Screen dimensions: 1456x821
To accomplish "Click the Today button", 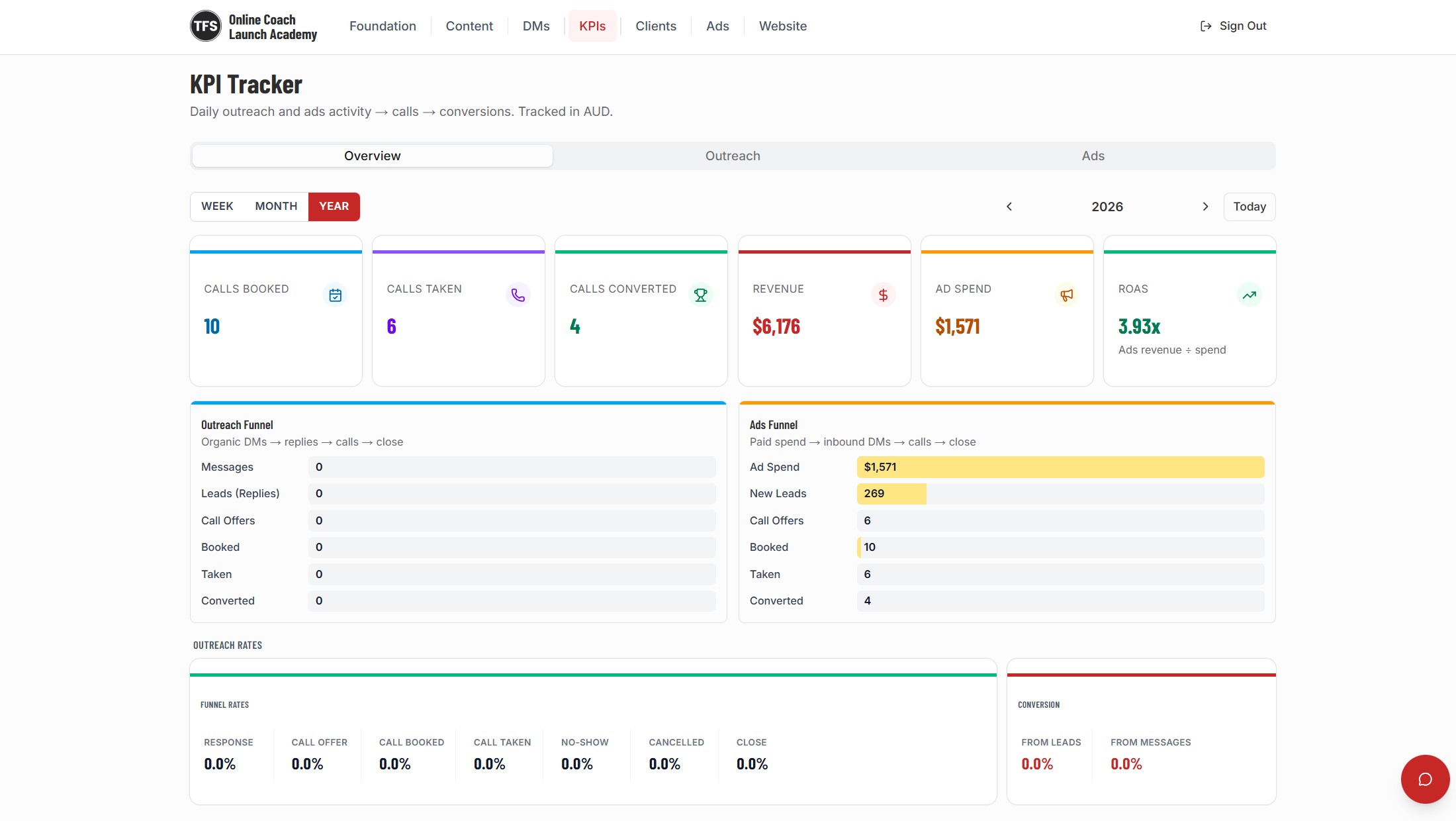I will [1250, 207].
